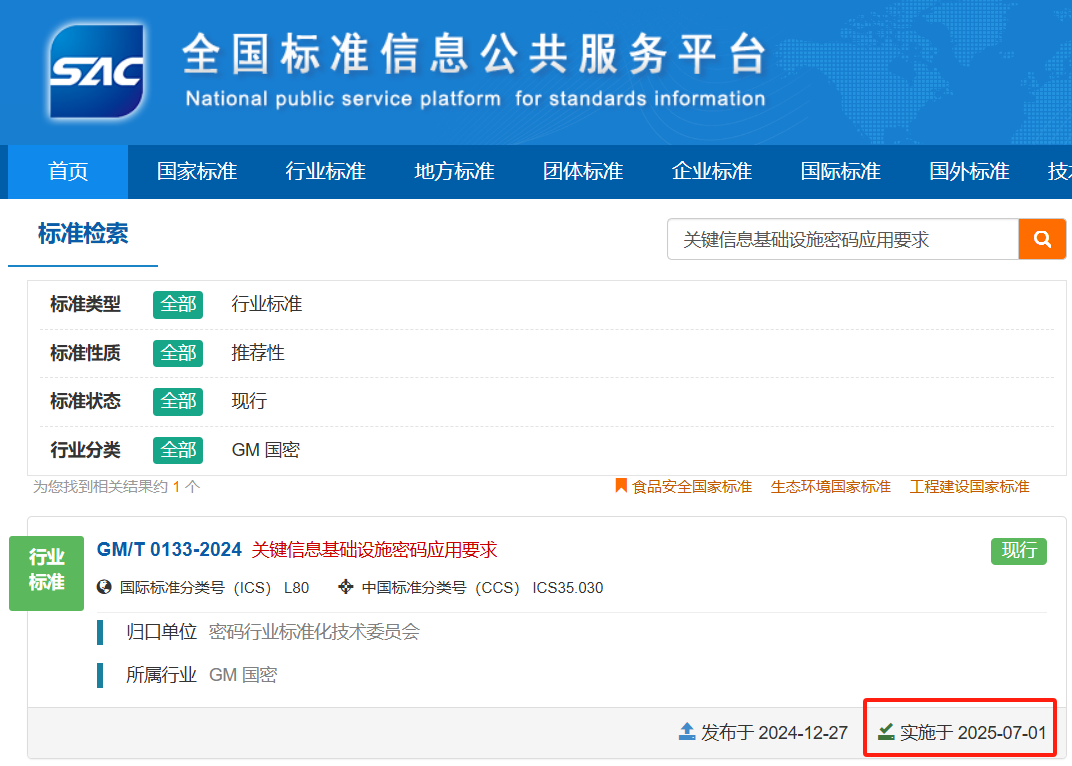Select 全部 for 标准类型 filter
Image resolution: width=1072 pixels, height=766 pixels.
pos(178,304)
